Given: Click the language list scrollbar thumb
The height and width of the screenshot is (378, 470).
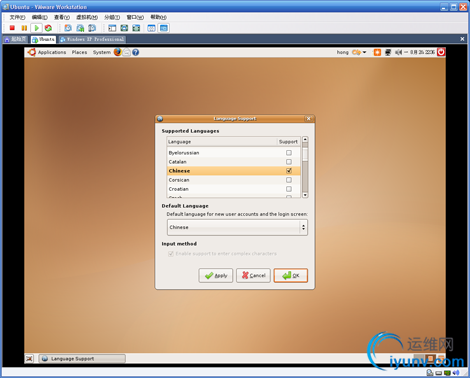Looking at the screenshot, I should [x=305, y=154].
